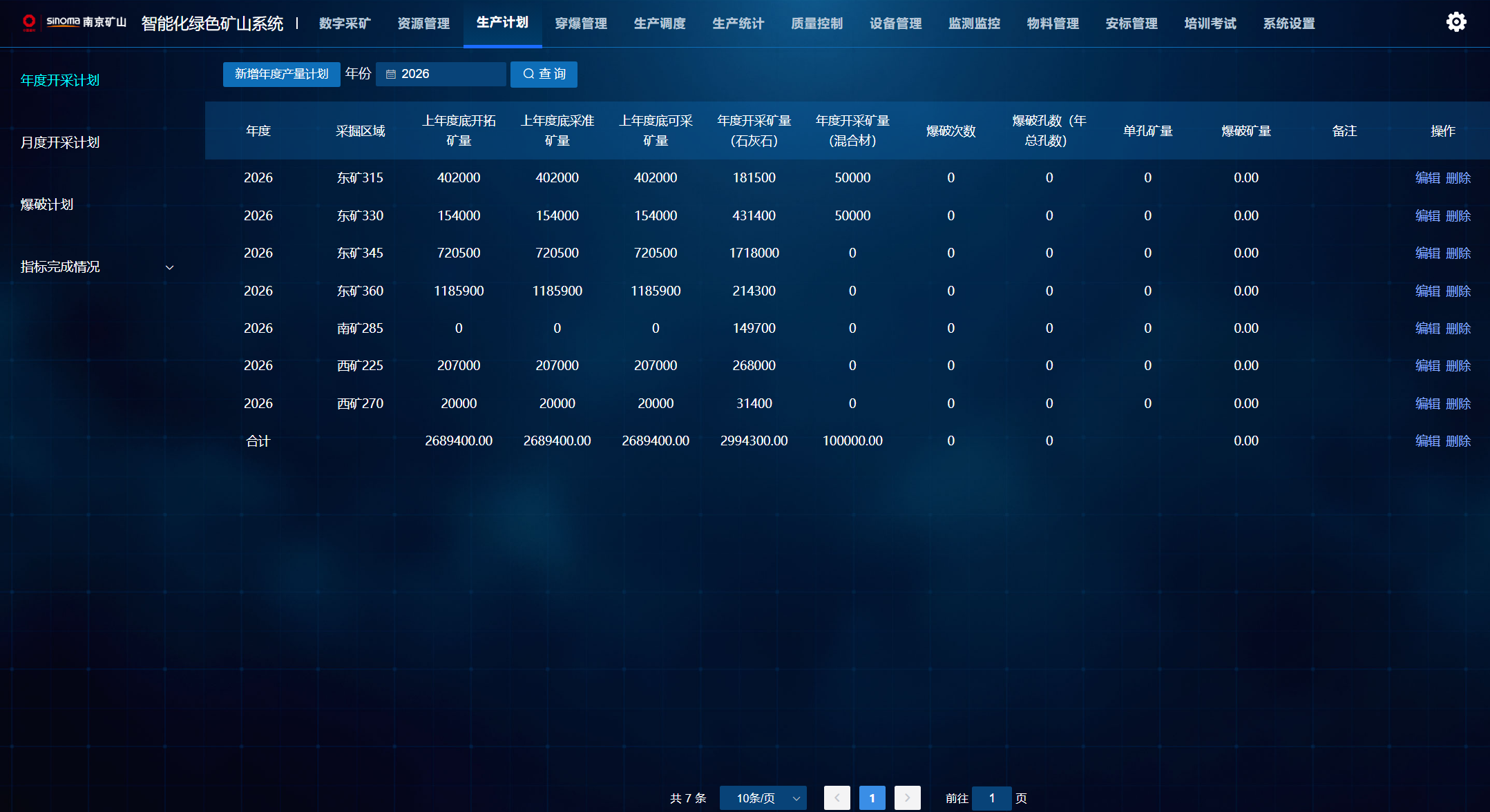Click the 1718000 limestone value cell

coord(754,253)
